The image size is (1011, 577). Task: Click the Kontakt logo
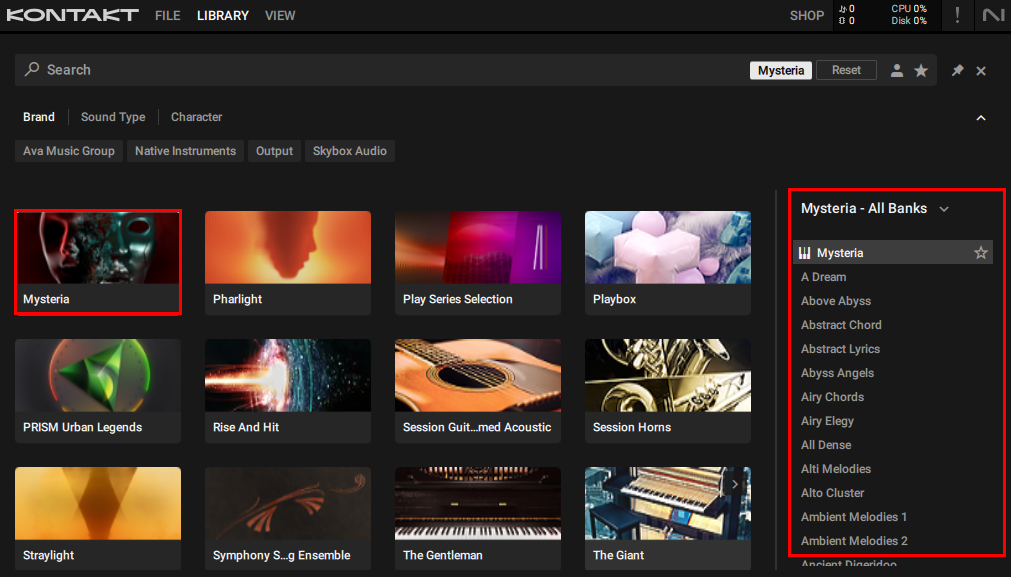click(x=72, y=15)
